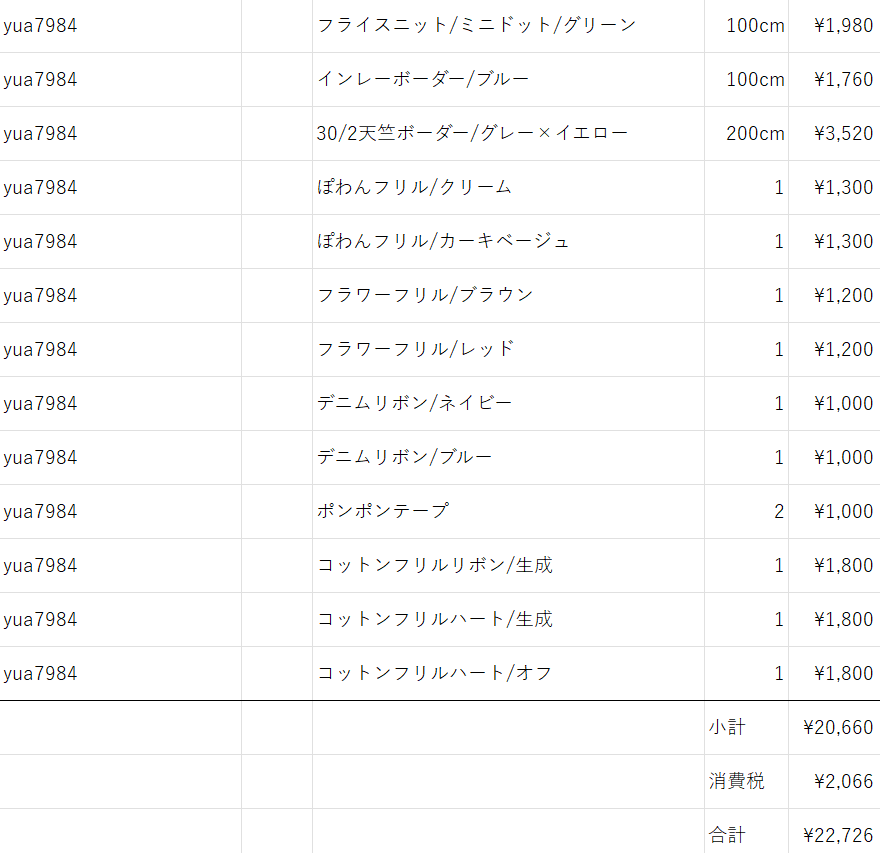Click the コットンフリルハート/オフ cell

(x=508, y=673)
